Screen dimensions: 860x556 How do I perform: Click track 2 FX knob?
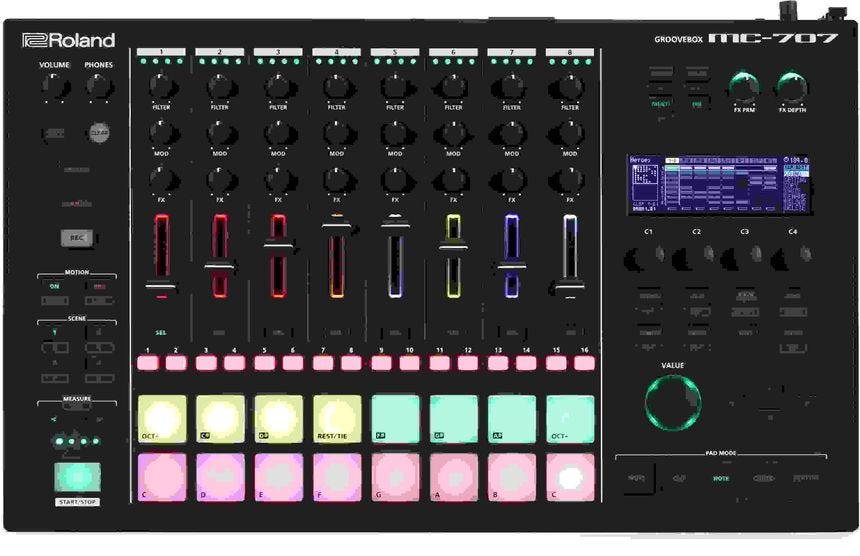click(220, 180)
